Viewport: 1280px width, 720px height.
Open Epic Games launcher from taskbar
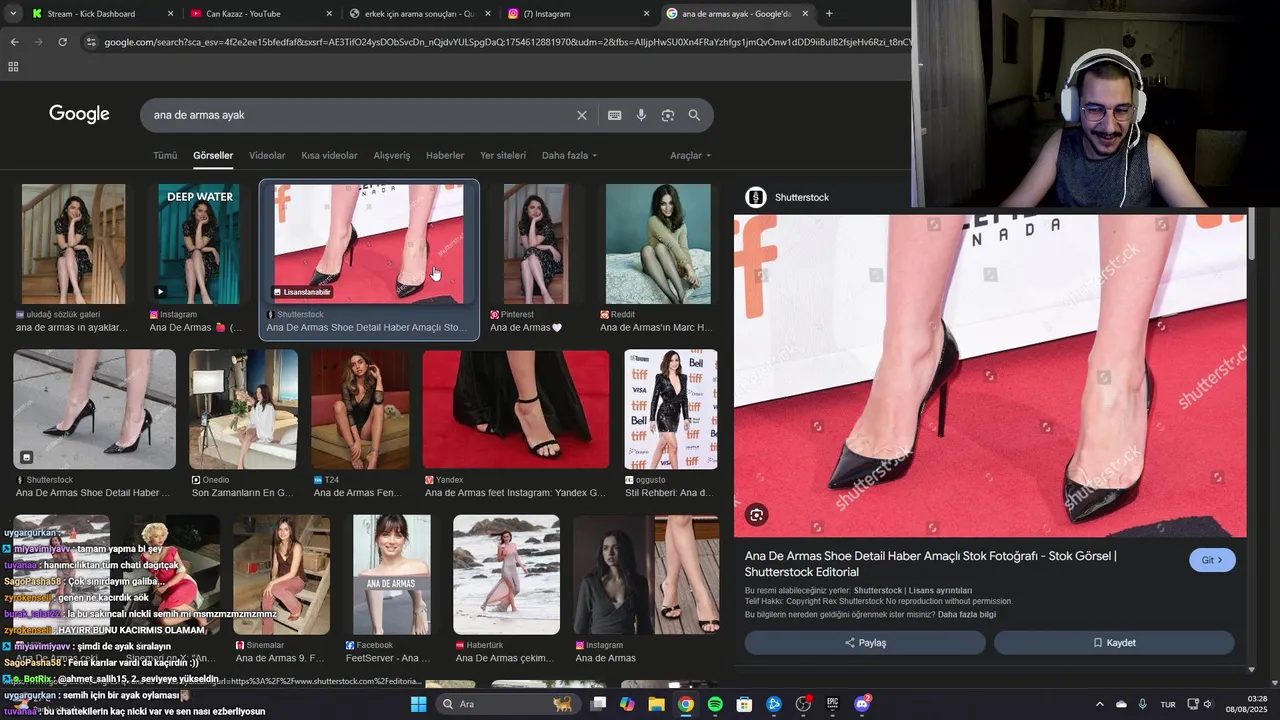click(x=832, y=704)
